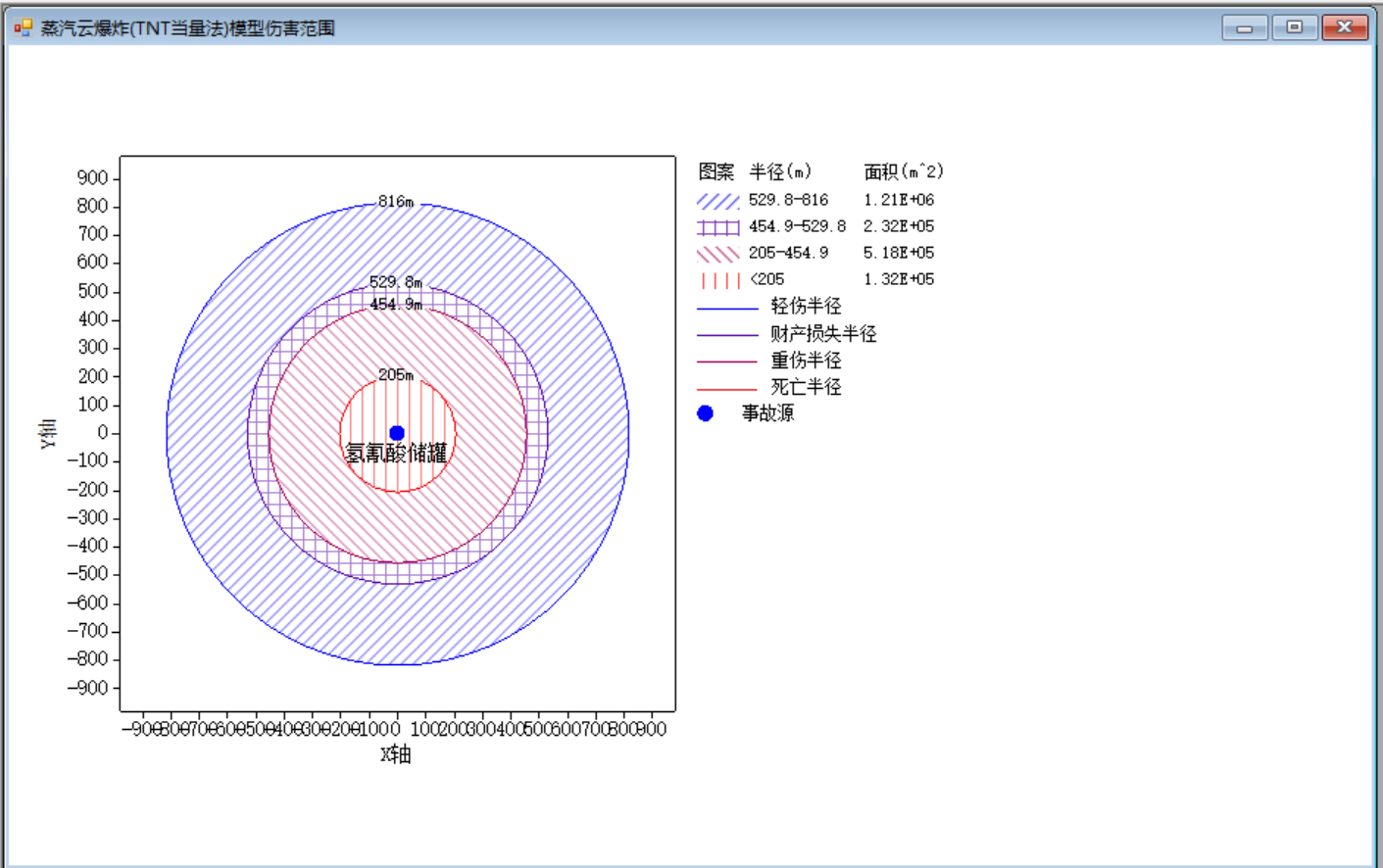1383x868 pixels.
Task: Click the purple grid hatch legend swatch
Action: coord(718,227)
